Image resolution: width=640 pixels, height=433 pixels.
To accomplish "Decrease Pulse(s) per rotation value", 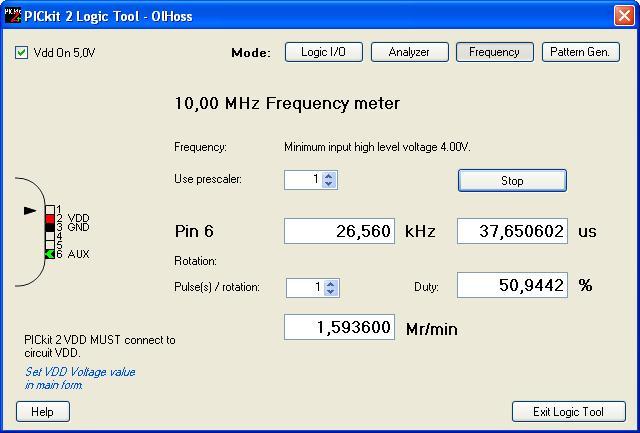I will (331, 292).
